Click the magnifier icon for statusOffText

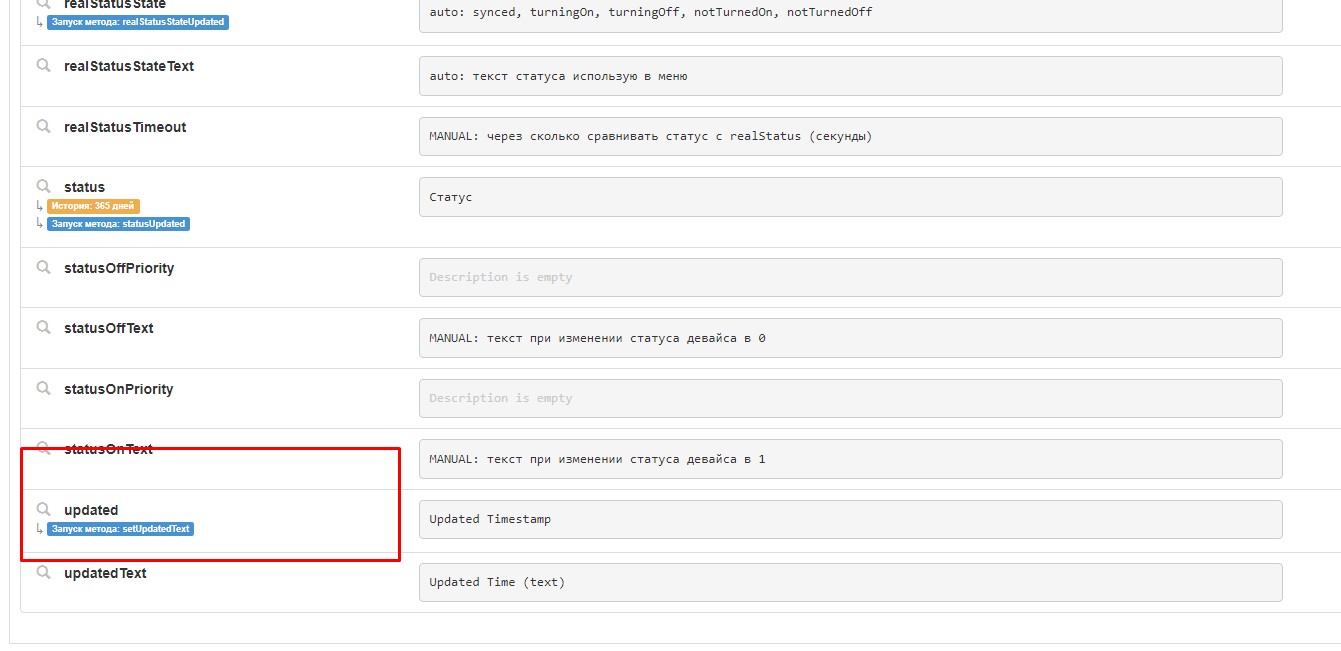[42, 327]
